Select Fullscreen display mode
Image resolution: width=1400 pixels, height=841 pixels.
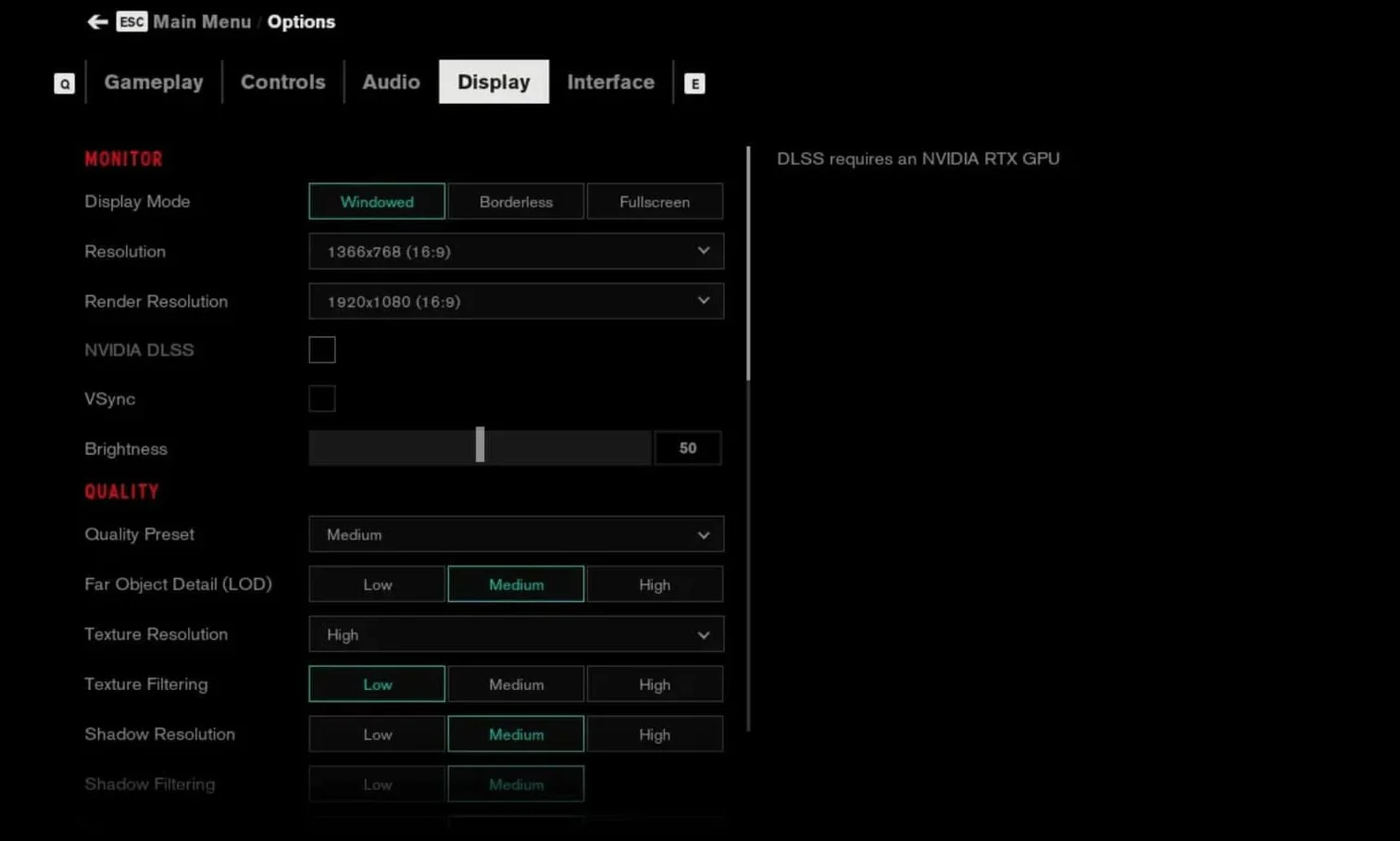tap(655, 201)
